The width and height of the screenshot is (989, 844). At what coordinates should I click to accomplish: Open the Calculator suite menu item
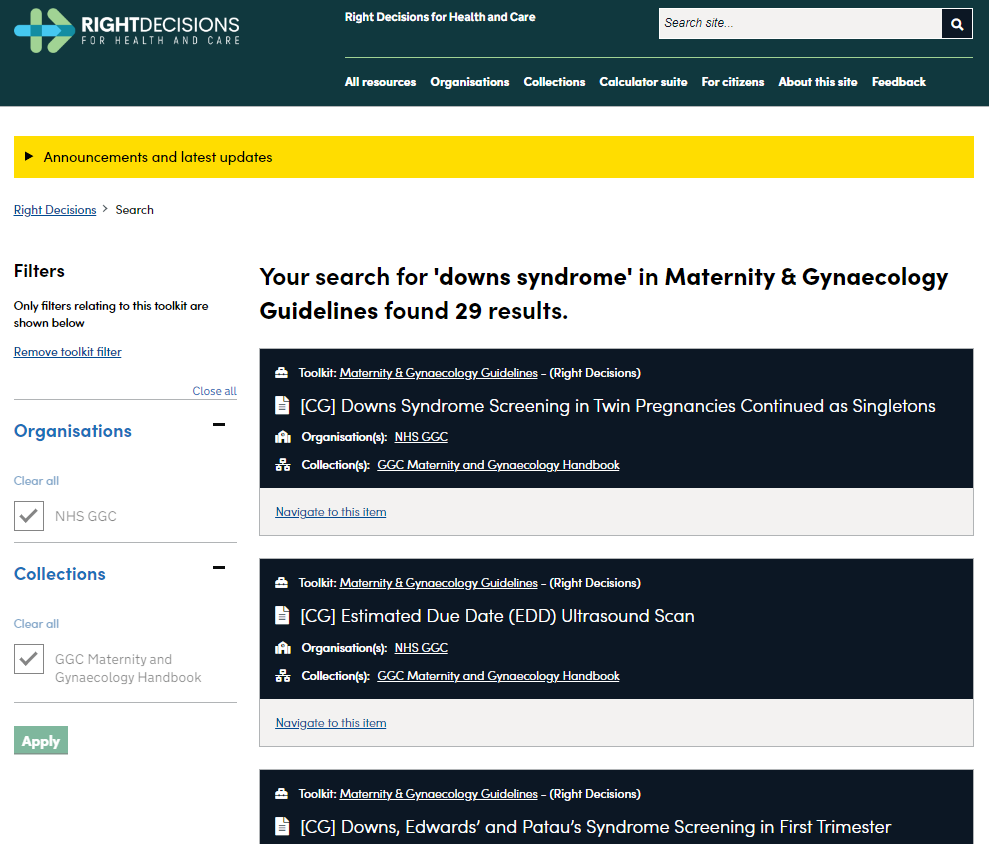point(643,82)
